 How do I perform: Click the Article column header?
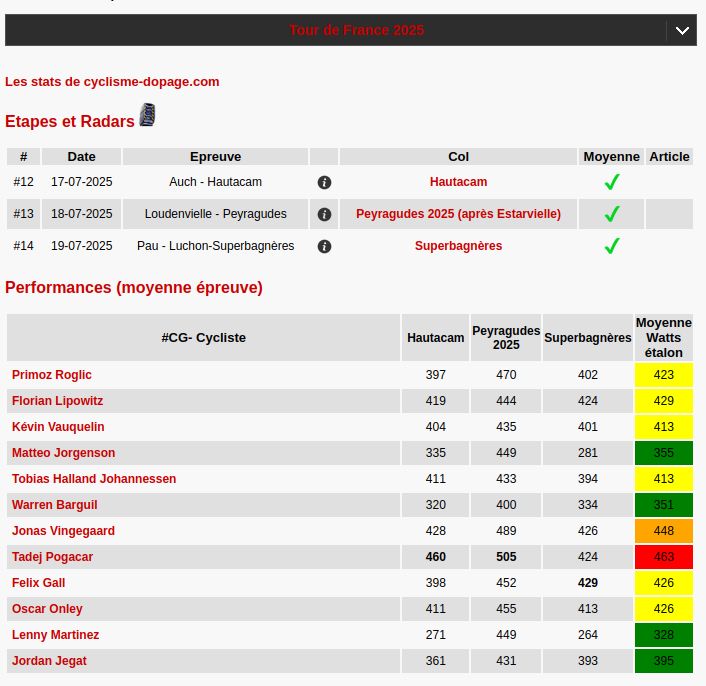tap(669, 157)
